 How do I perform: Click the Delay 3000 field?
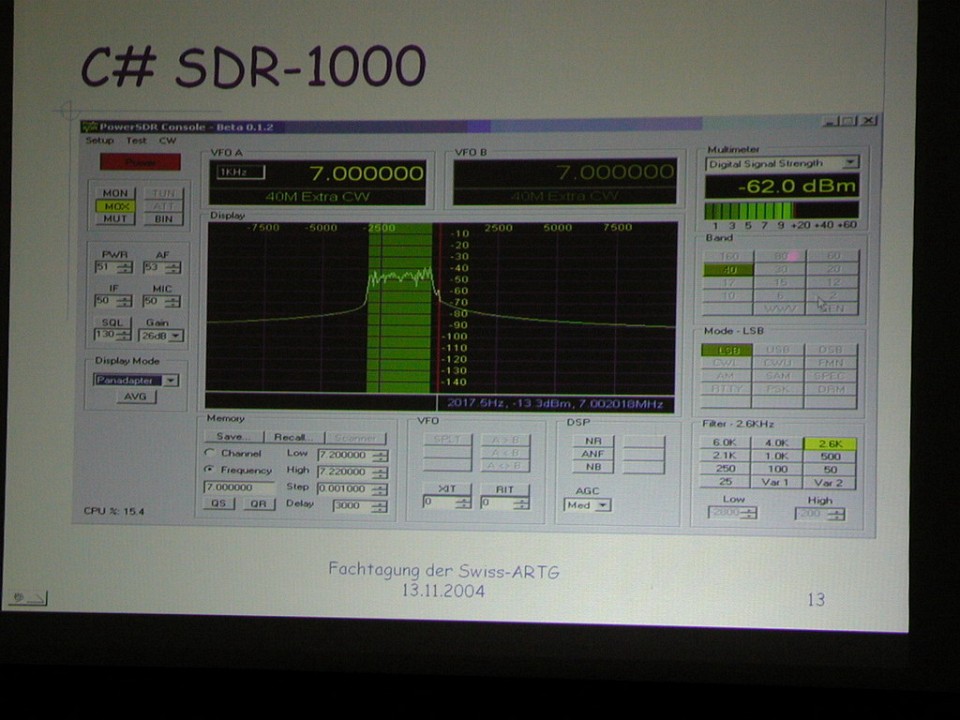click(x=359, y=506)
